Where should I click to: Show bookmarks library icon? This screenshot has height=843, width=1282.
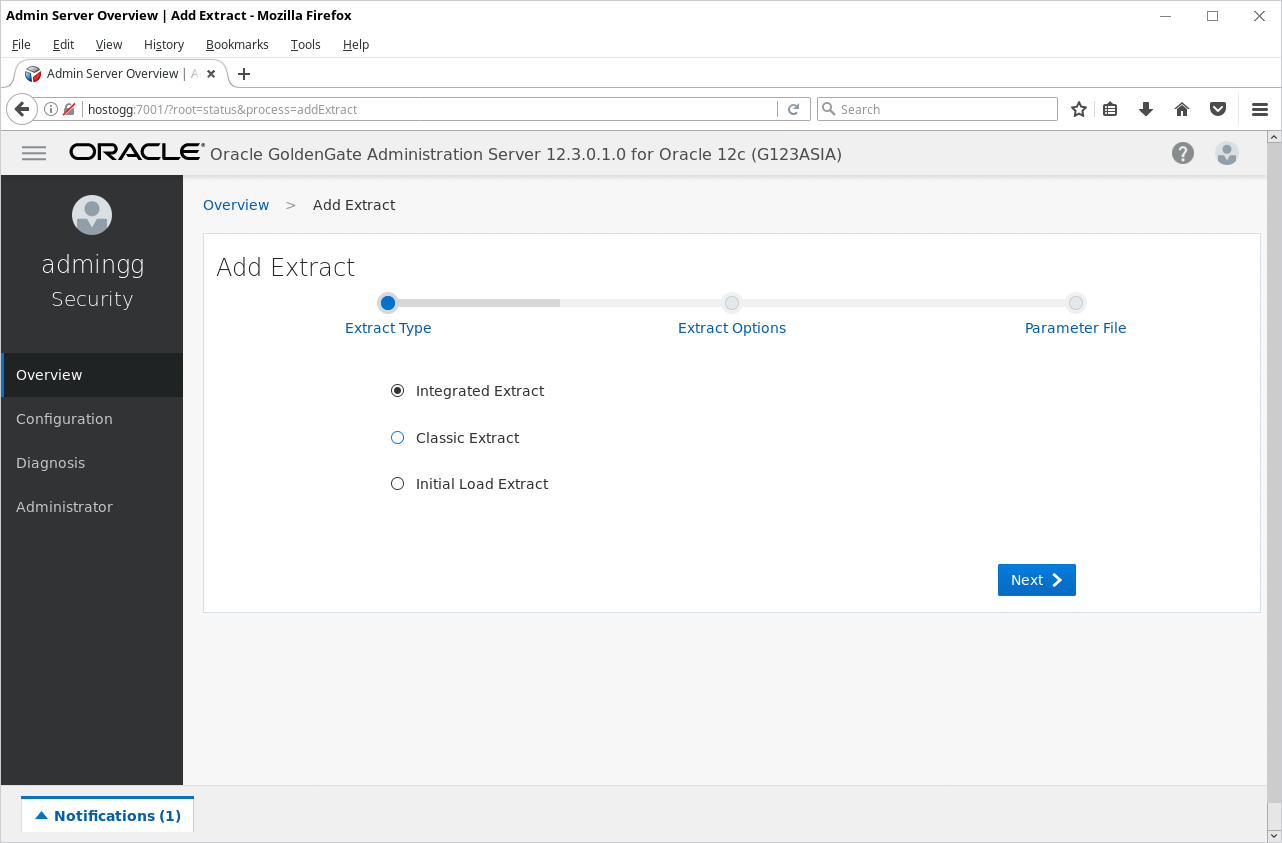[1110, 109]
